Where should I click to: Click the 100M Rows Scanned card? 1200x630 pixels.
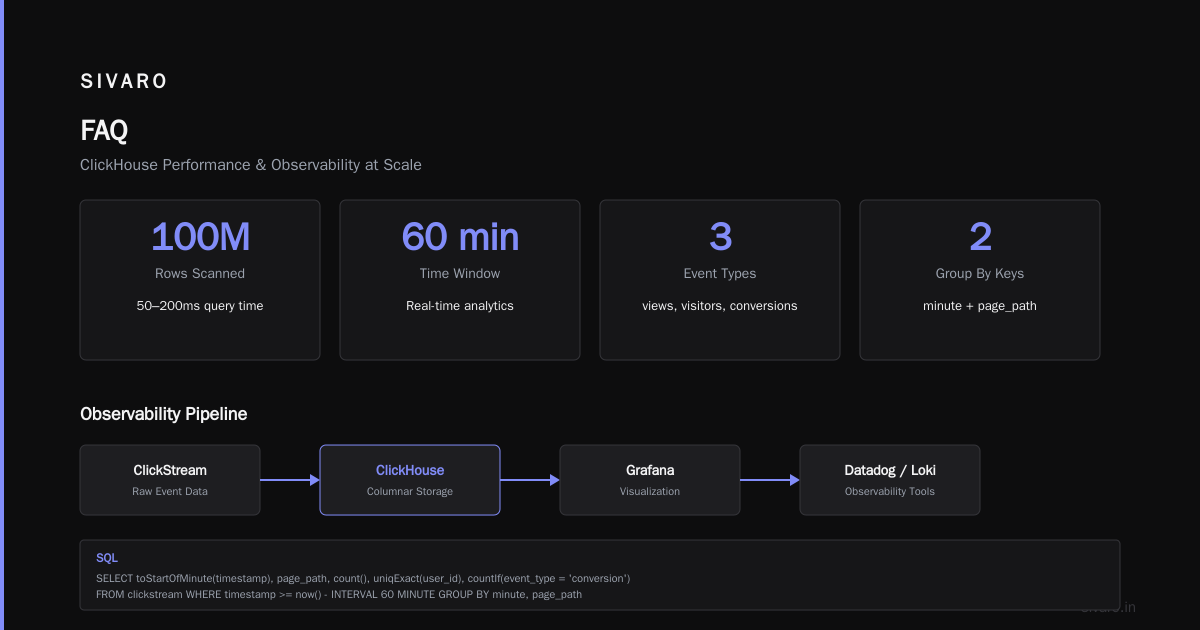[200, 280]
